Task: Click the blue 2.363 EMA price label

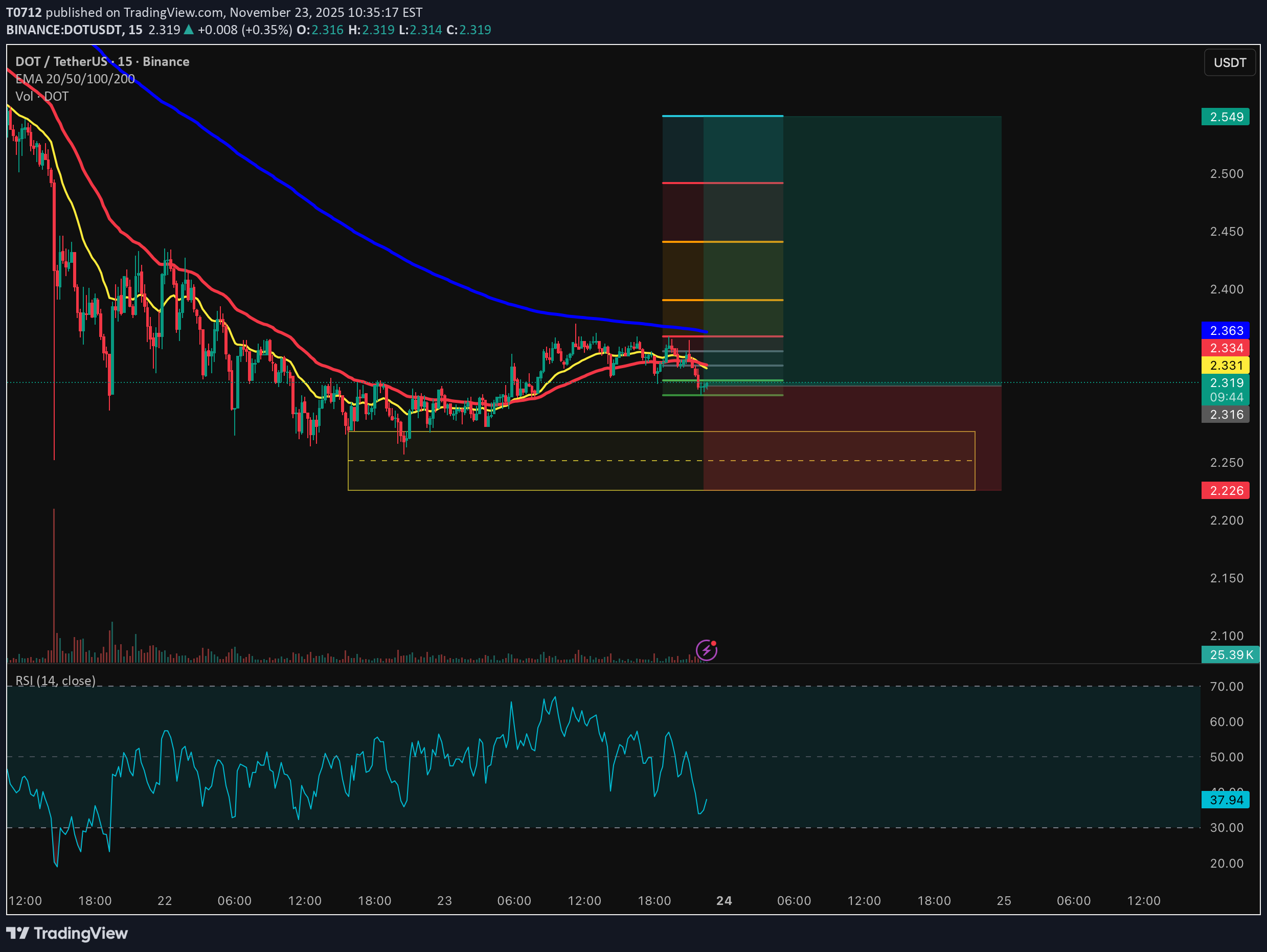Action: pyautogui.click(x=1225, y=330)
